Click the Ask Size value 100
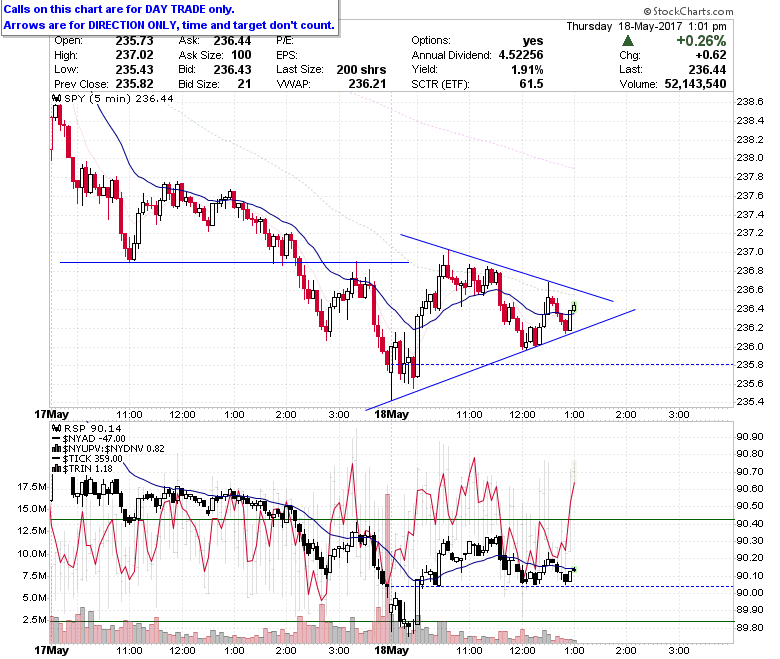The width and height of the screenshot is (780, 659). click(x=241, y=55)
